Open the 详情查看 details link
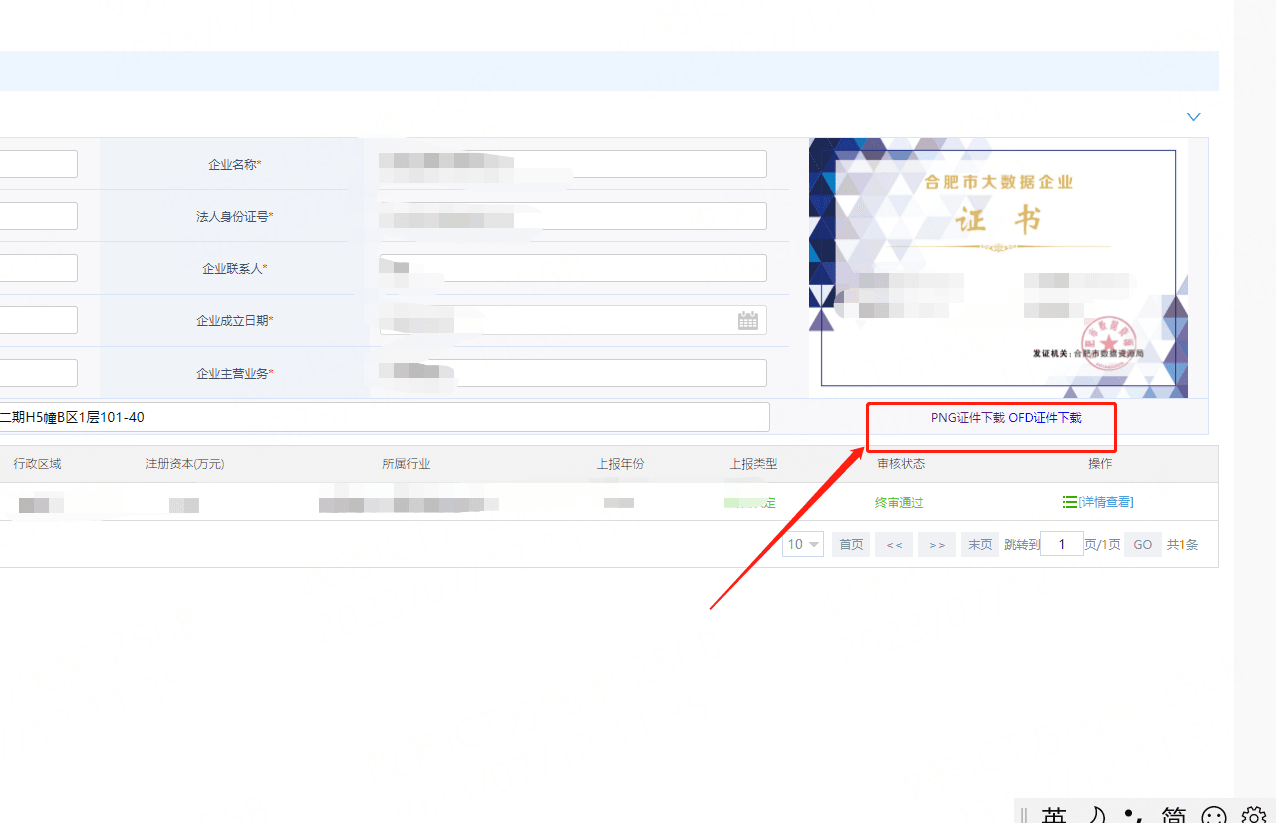 pos(1106,502)
